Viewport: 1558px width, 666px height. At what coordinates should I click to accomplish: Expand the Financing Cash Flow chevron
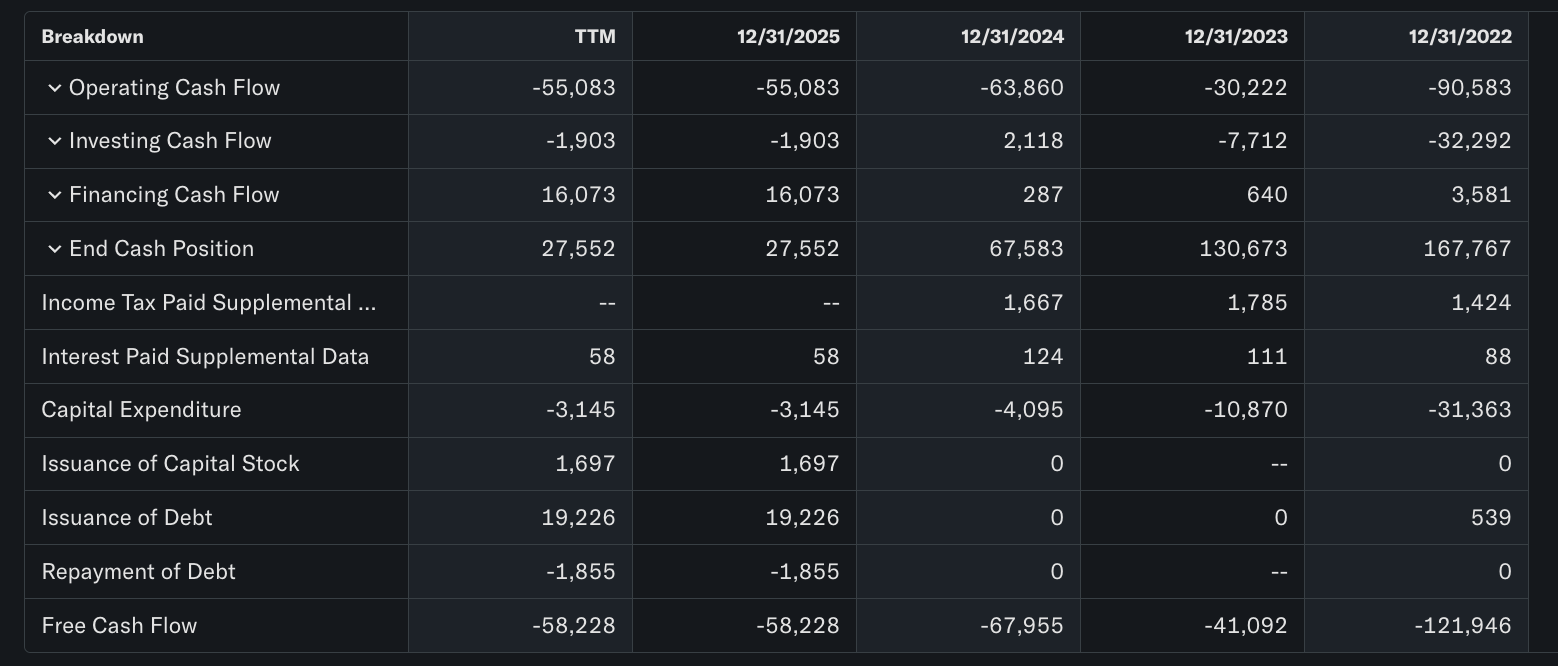point(56,194)
